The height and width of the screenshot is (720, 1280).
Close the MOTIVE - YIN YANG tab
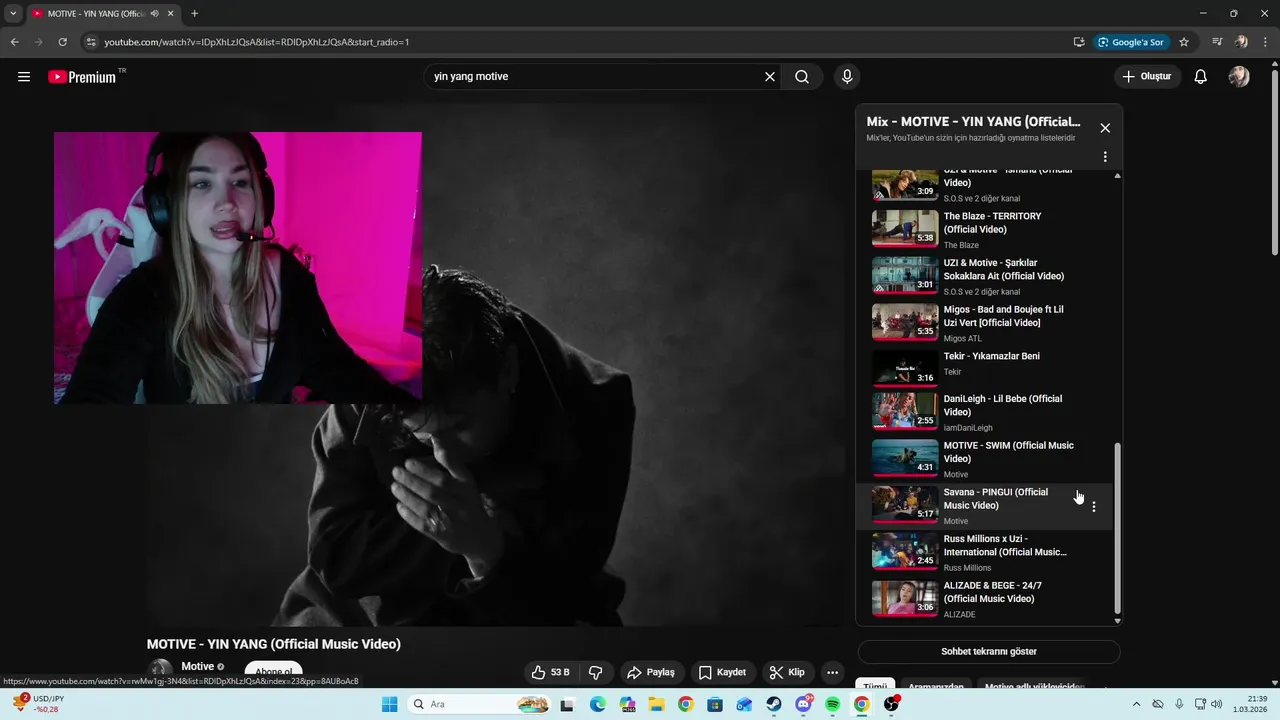tap(170, 14)
